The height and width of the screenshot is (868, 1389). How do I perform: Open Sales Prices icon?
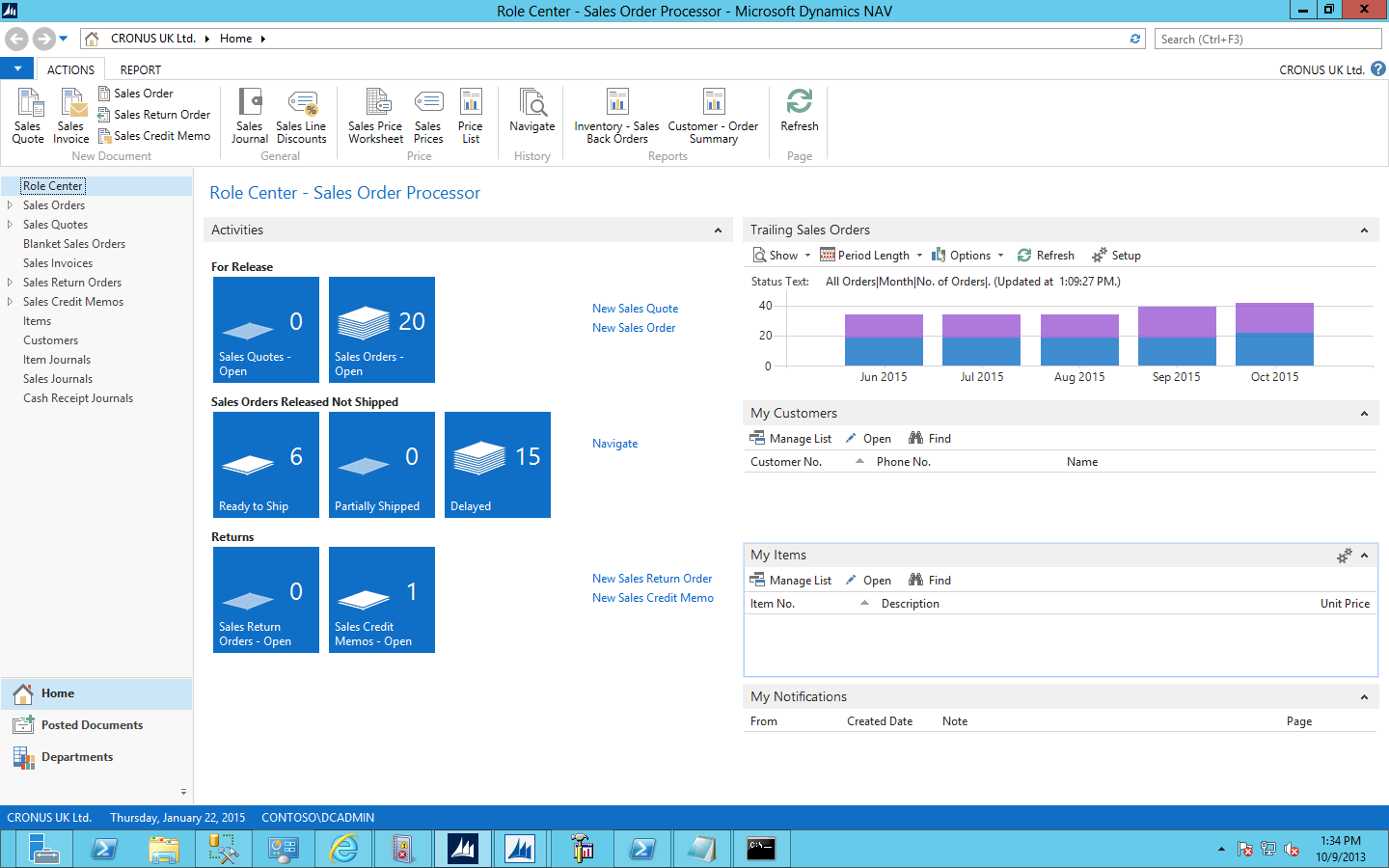click(x=428, y=116)
